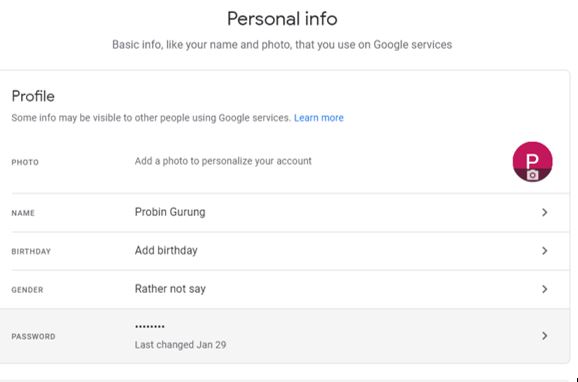Expand the Gender row chevron arrow
Screen dimensions: 578x382
point(544,289)
